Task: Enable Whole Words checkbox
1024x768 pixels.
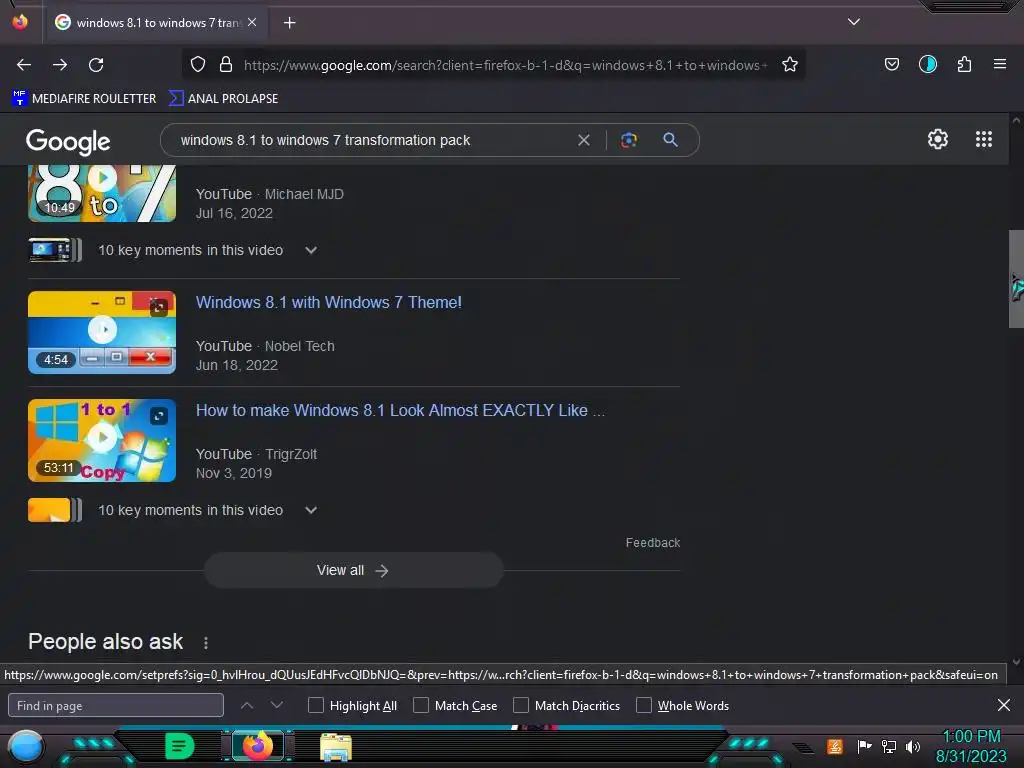Action: pyautogui.click(x=644, y=705)
